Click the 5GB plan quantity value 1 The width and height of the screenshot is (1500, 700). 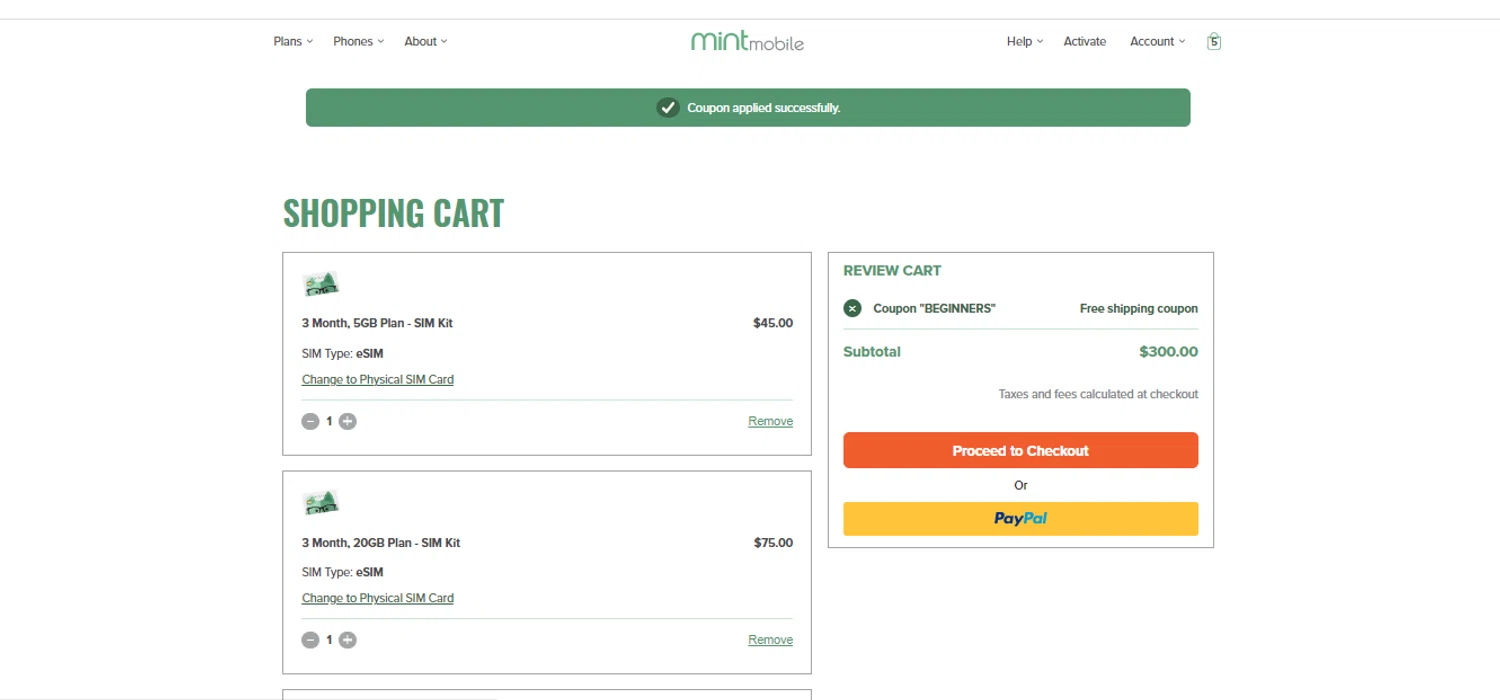329,421
